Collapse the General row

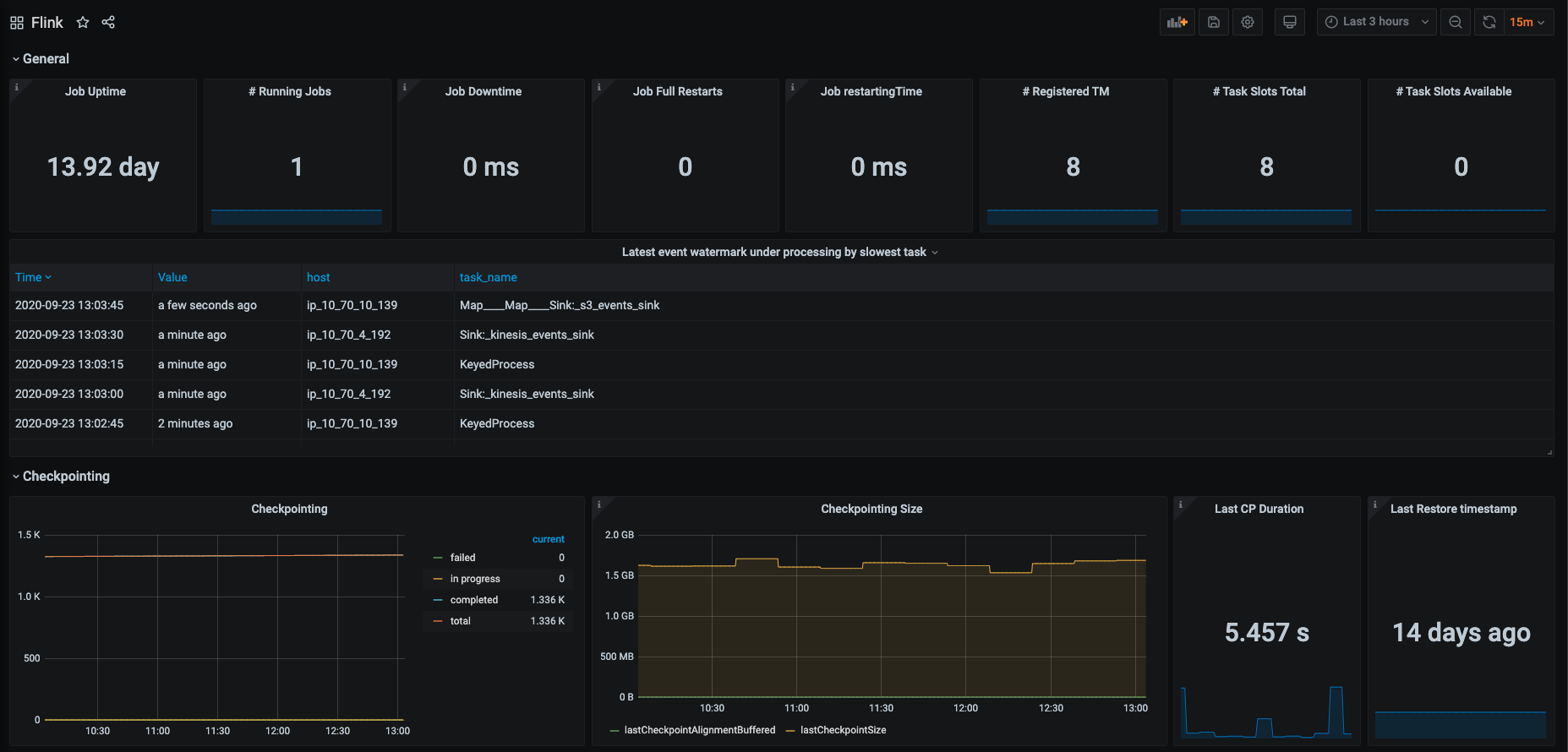tap(46, 58)
